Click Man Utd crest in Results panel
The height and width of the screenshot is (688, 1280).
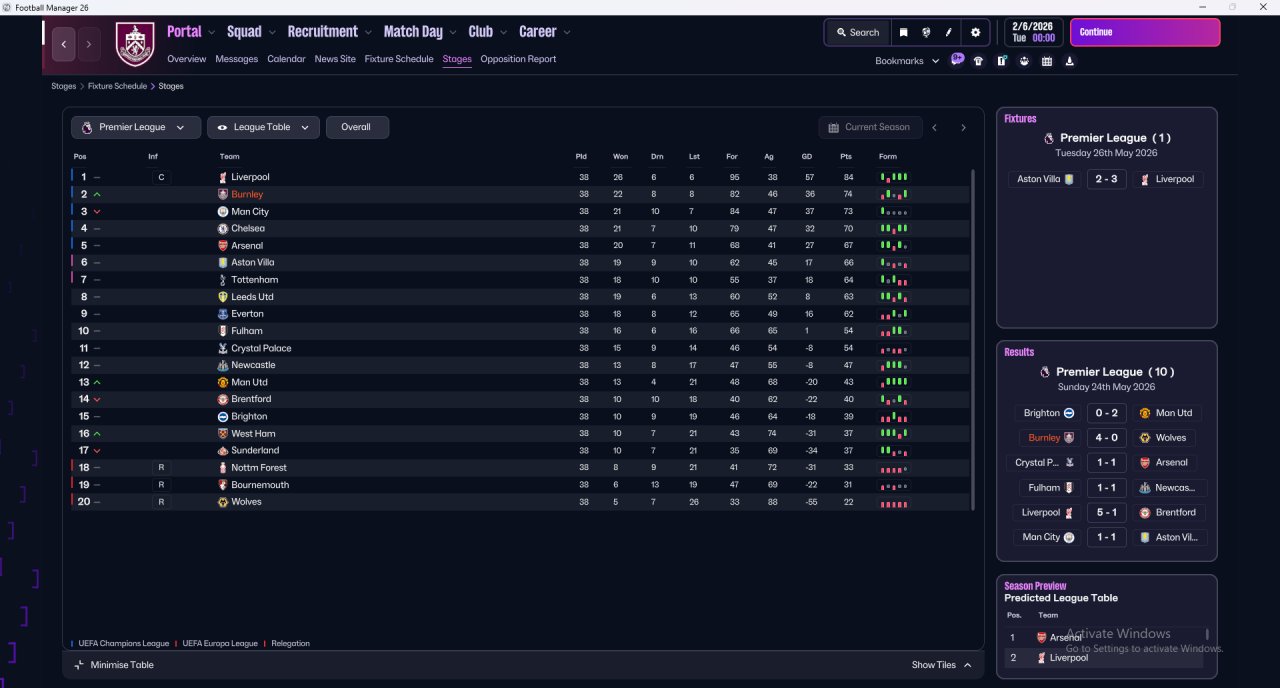(1145, 413)
